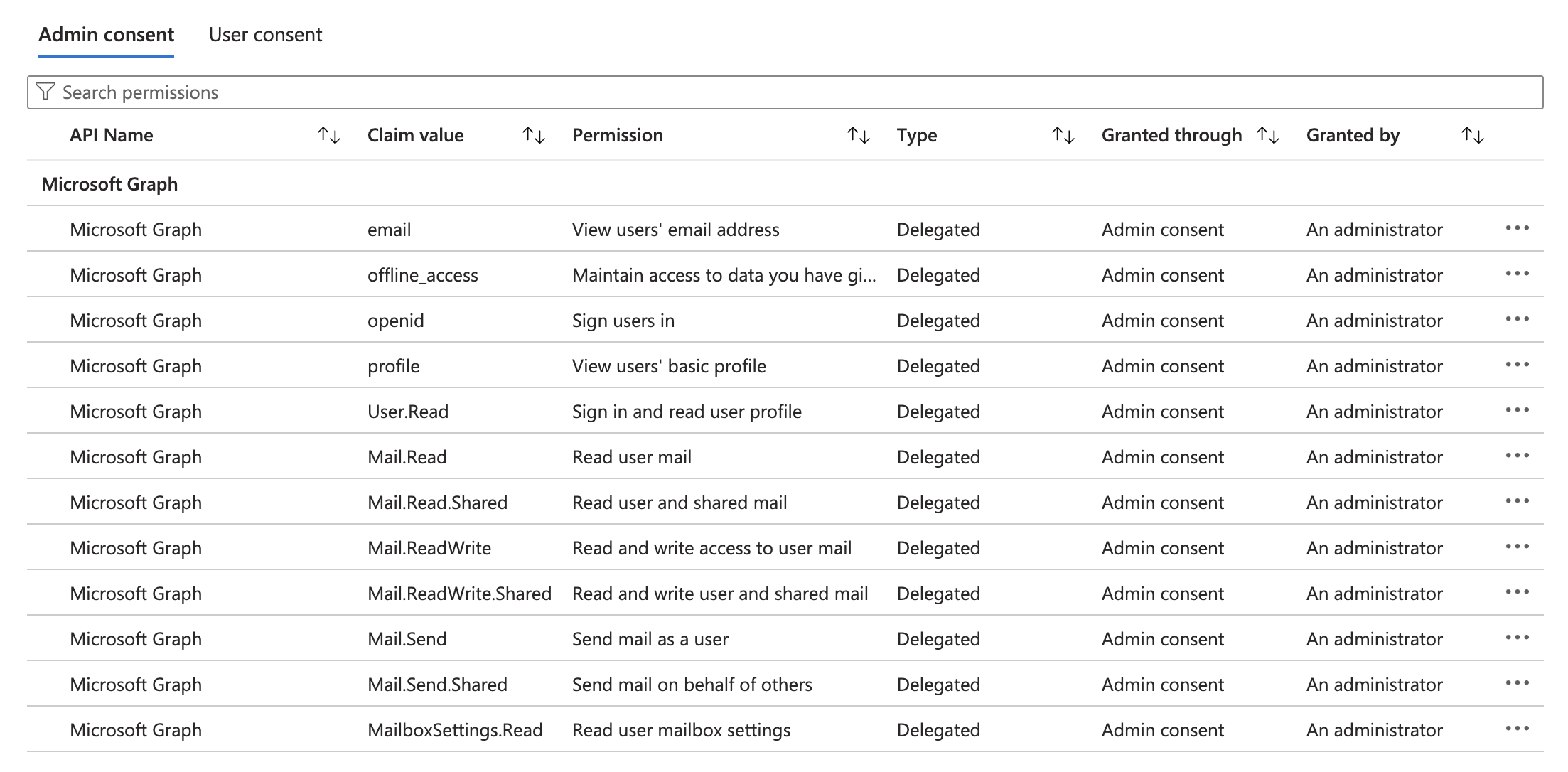Click Delegated type in MailboxSettings.Read row
The image size is (1568, 772).
point(938,730)
